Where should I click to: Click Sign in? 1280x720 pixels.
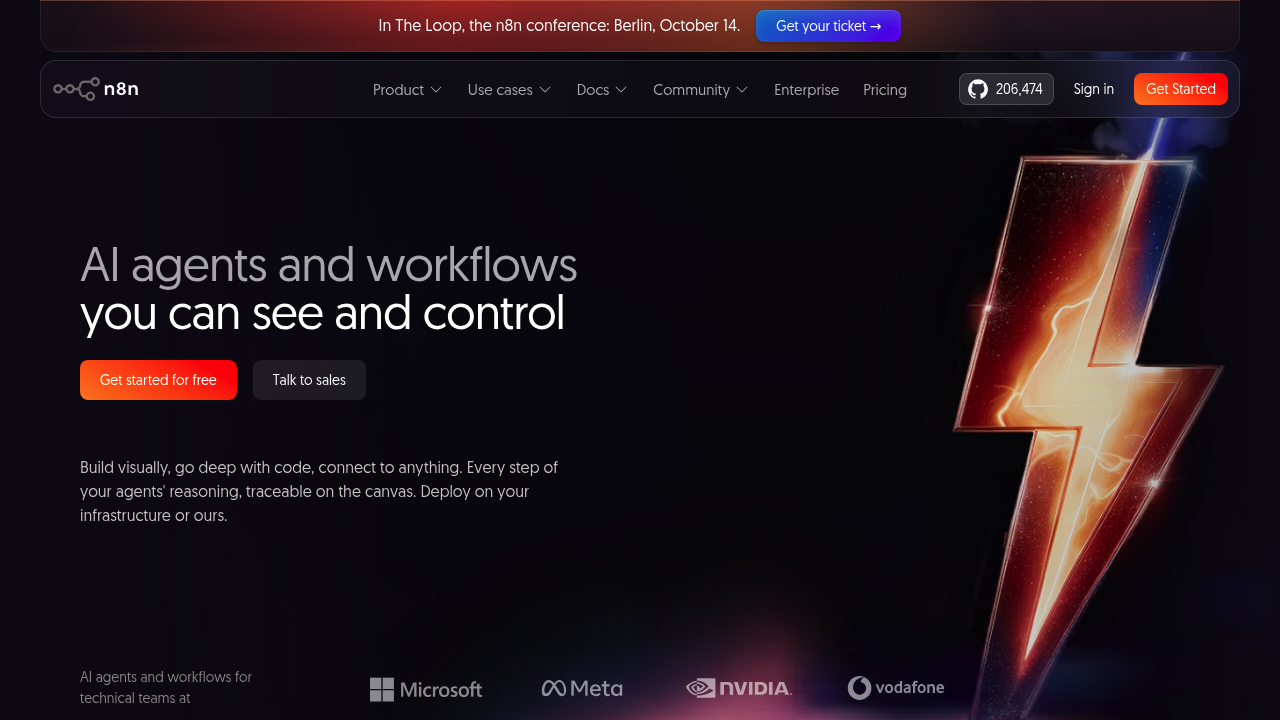point(1094,89)
